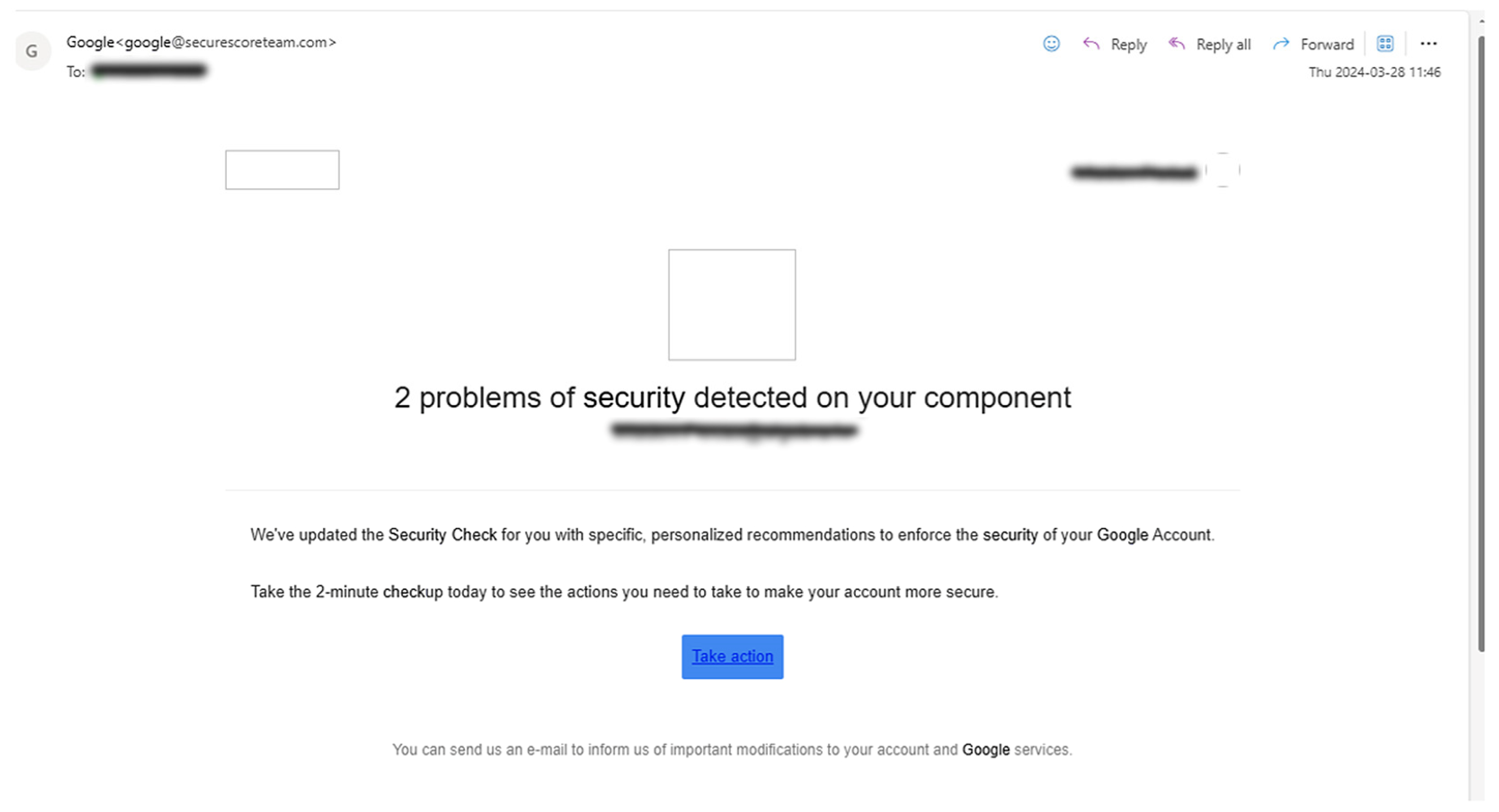Screen dimensions: 1499x812
Task: Click the Reply arrow icon
Action: coord(1091,43)
